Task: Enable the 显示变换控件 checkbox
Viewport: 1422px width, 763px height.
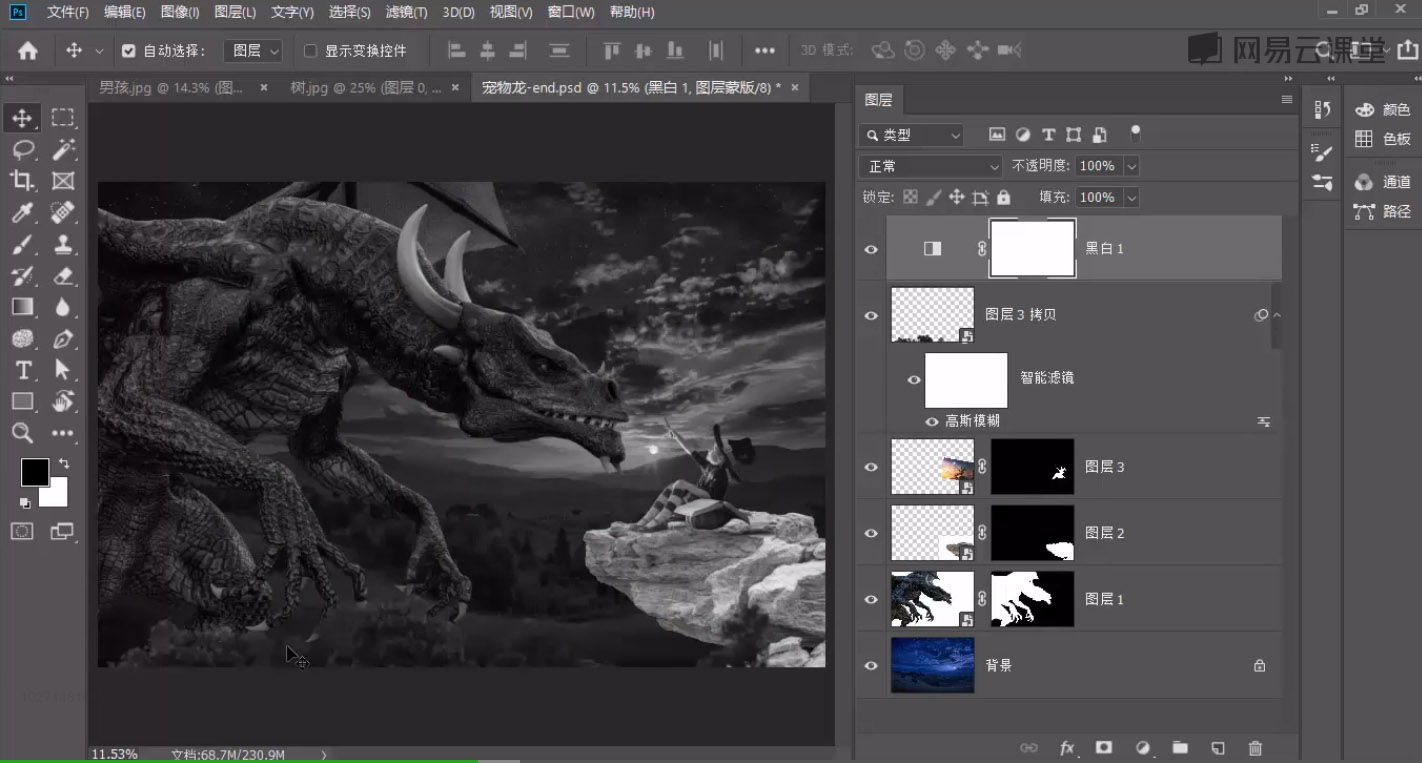Action: (310, 50)
